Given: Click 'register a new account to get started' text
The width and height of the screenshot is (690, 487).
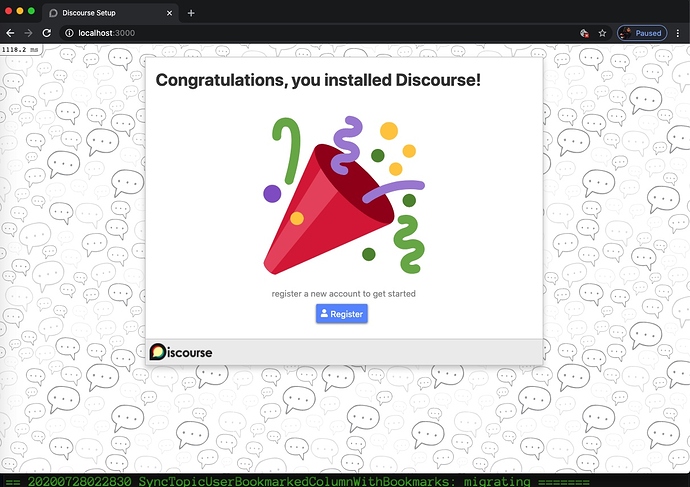Looking at the screenshot, I should pyautogui.click(x=343, y=293).
